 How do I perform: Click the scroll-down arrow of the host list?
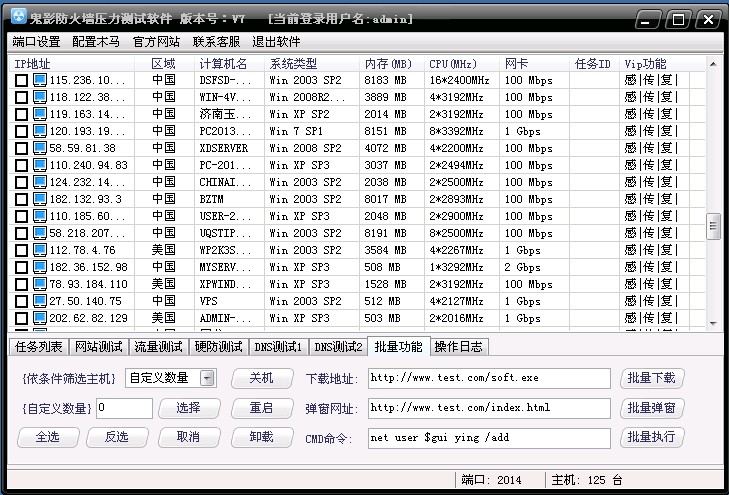coord(713,323)
